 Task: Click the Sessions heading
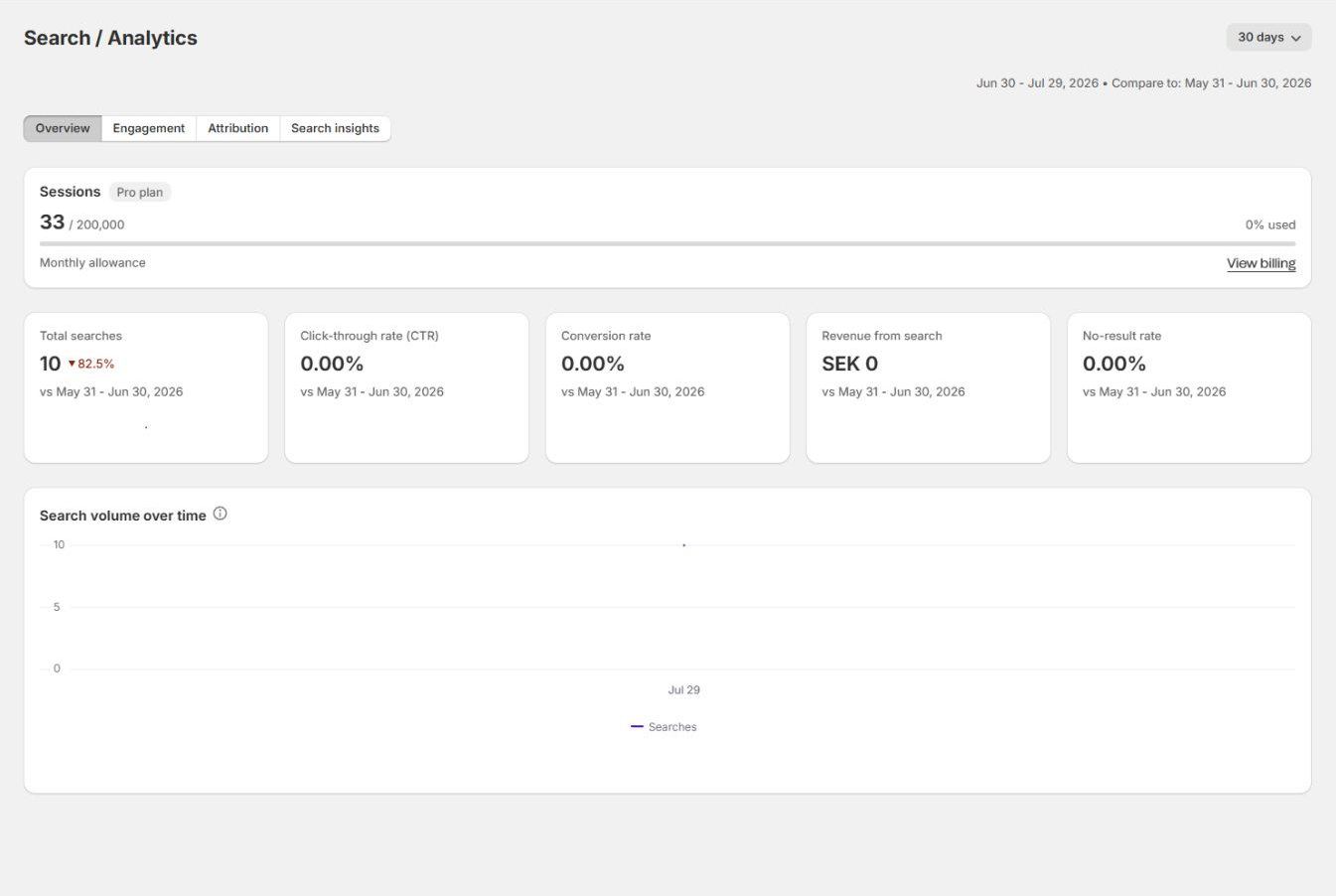point(70,192)
